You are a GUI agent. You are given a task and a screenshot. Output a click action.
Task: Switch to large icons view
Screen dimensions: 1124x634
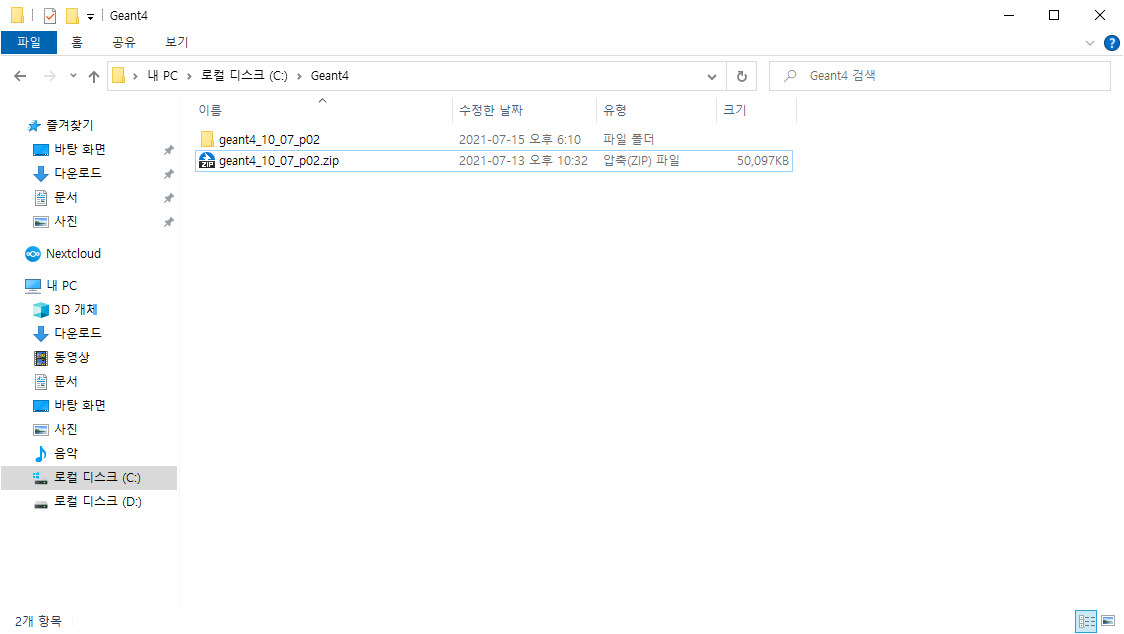(x=1108, y=621)
